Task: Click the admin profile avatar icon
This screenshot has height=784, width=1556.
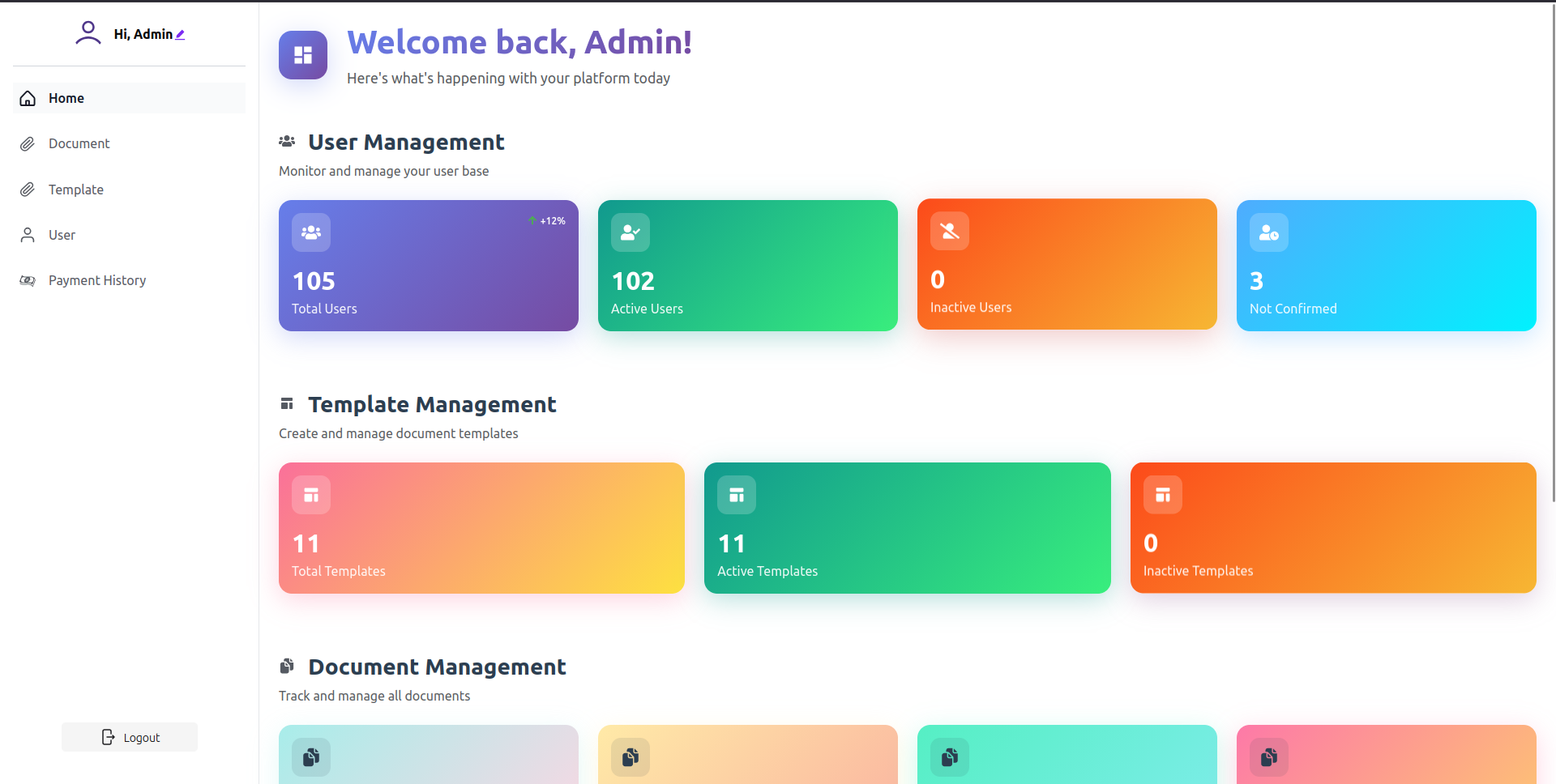Action: [88, 33]
